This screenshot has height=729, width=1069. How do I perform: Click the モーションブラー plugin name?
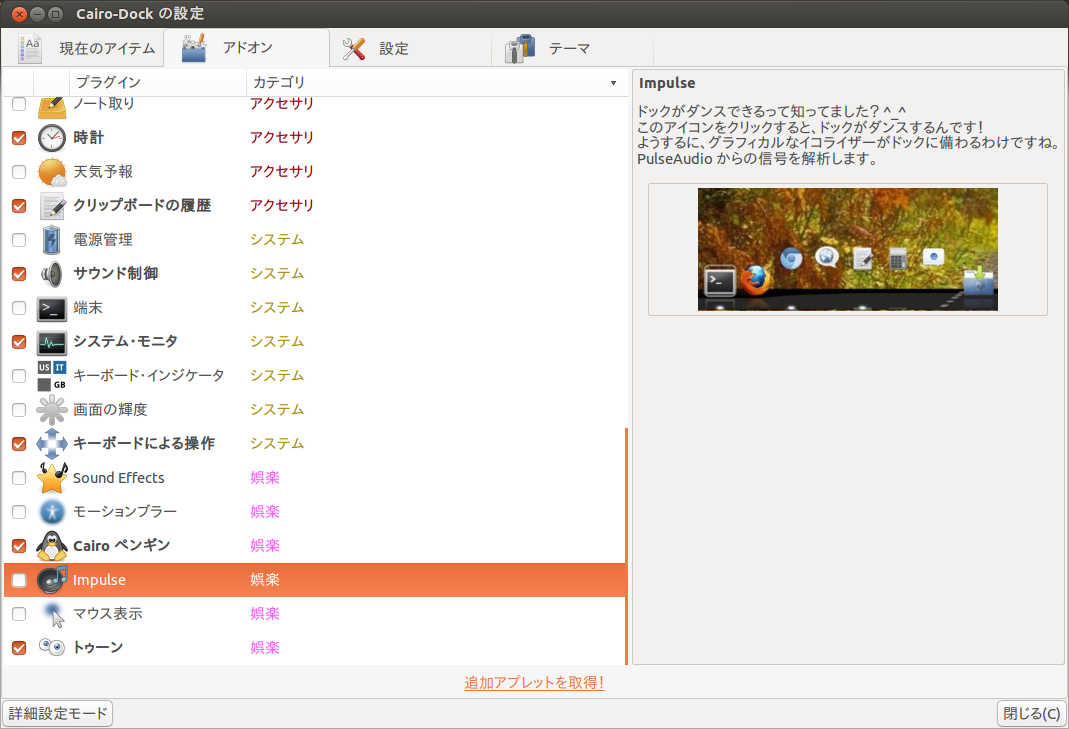pyautogui.click(x=125, y=511)
